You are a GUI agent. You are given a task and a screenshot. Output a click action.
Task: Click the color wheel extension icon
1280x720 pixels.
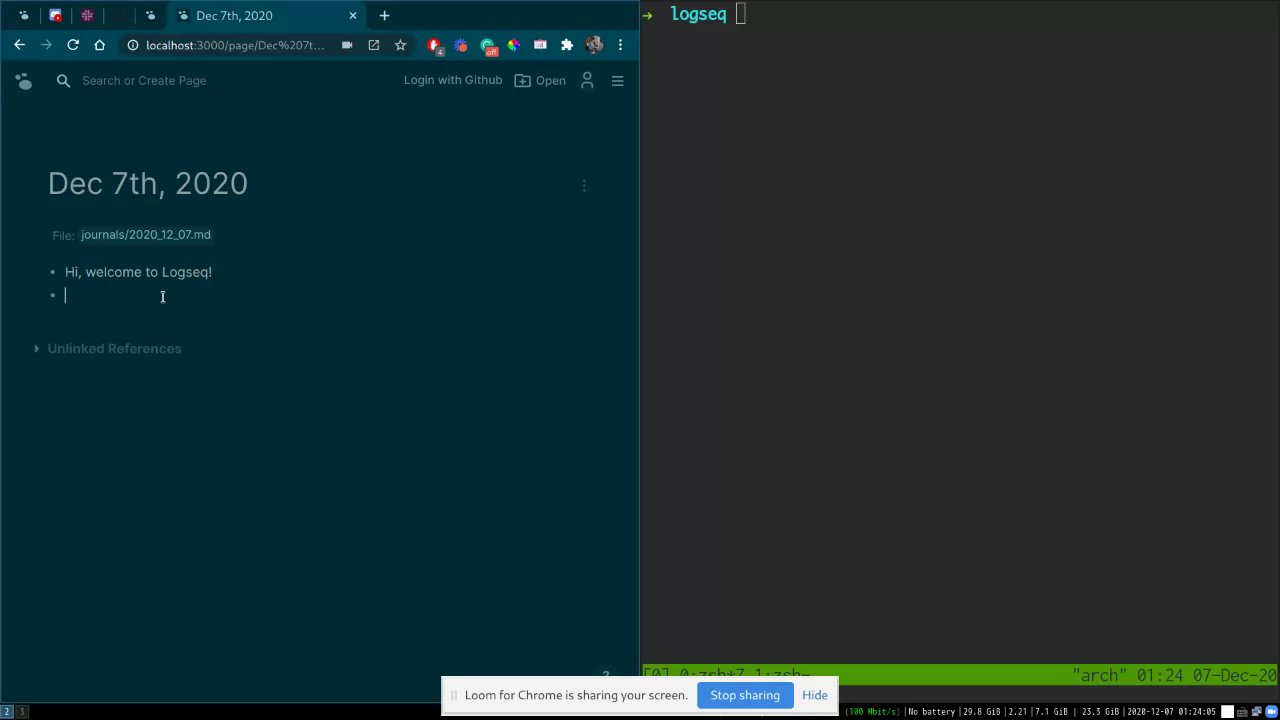coord(513,45)
